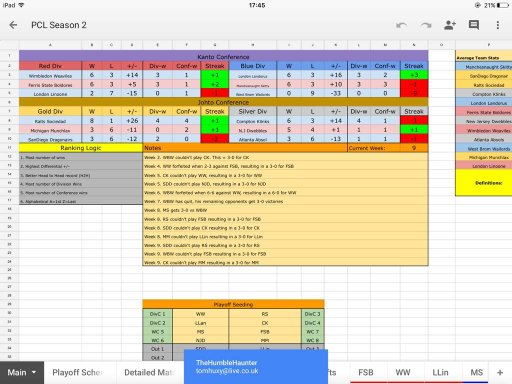This screenshot has height=384, width=512.
Task: Open the MS sheet tab
Action: click(476, 372)
